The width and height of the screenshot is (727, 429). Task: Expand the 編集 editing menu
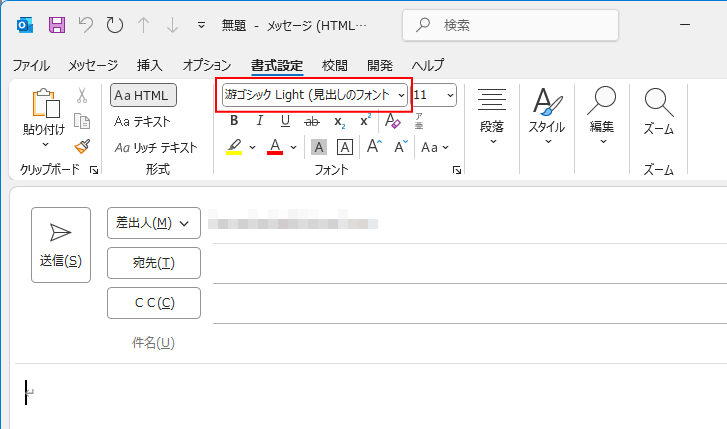coord(601,116)
